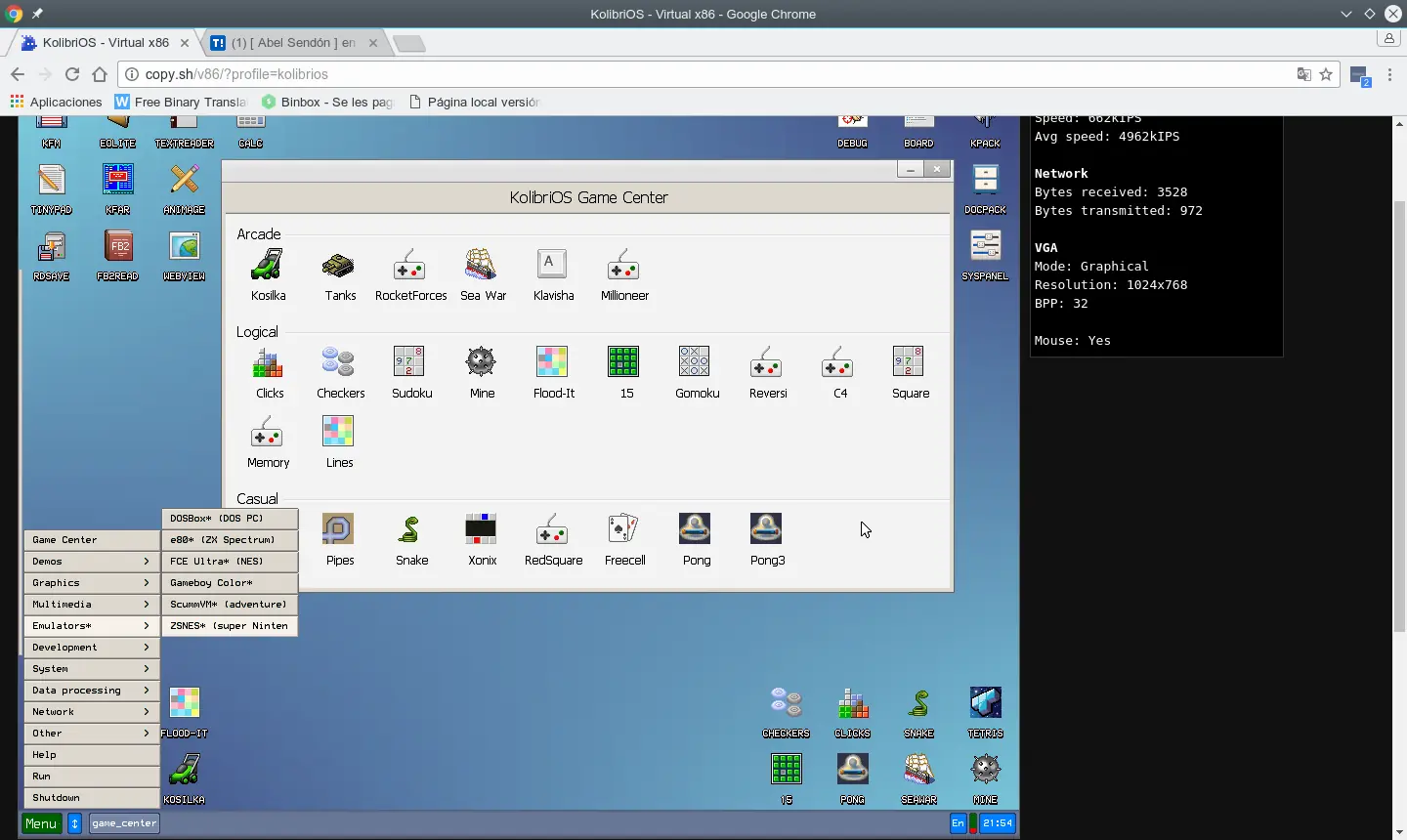
Task: Select Run in the start menu
Action: click(x=92, y=777)
